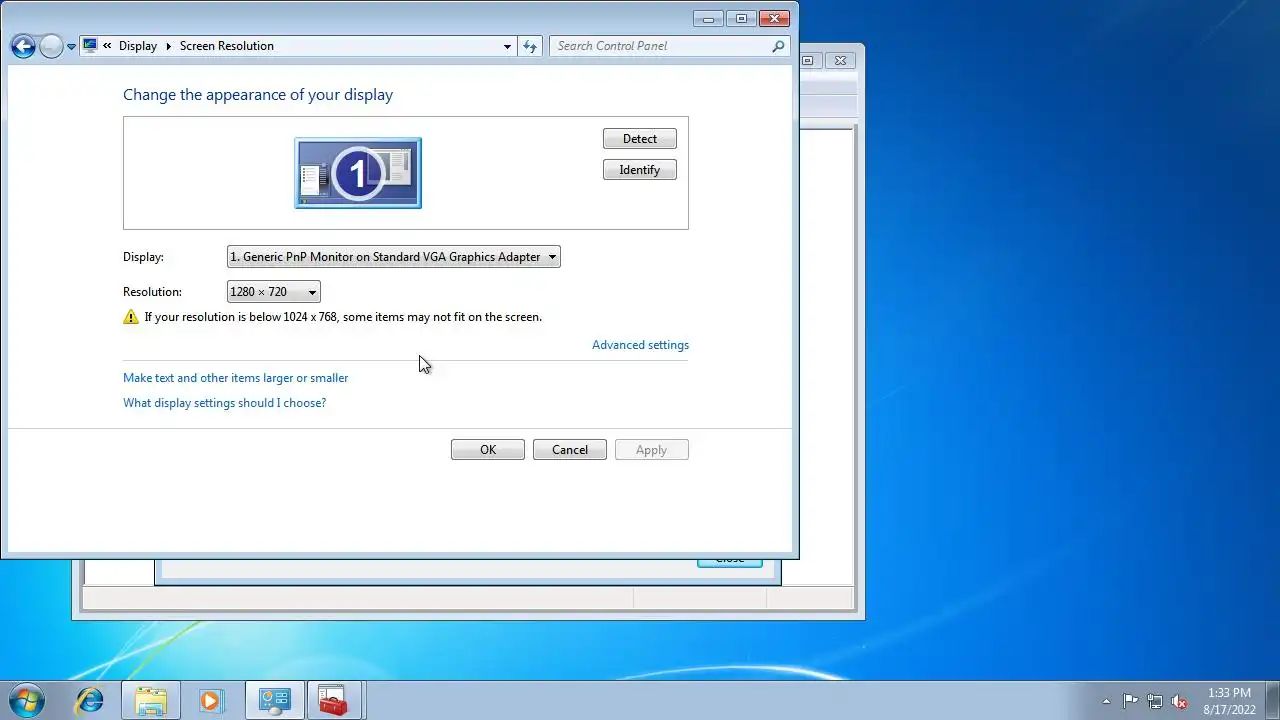Open Make text and other items larger link
This screenshot has width=1280, height=720.
coord(236,378)
